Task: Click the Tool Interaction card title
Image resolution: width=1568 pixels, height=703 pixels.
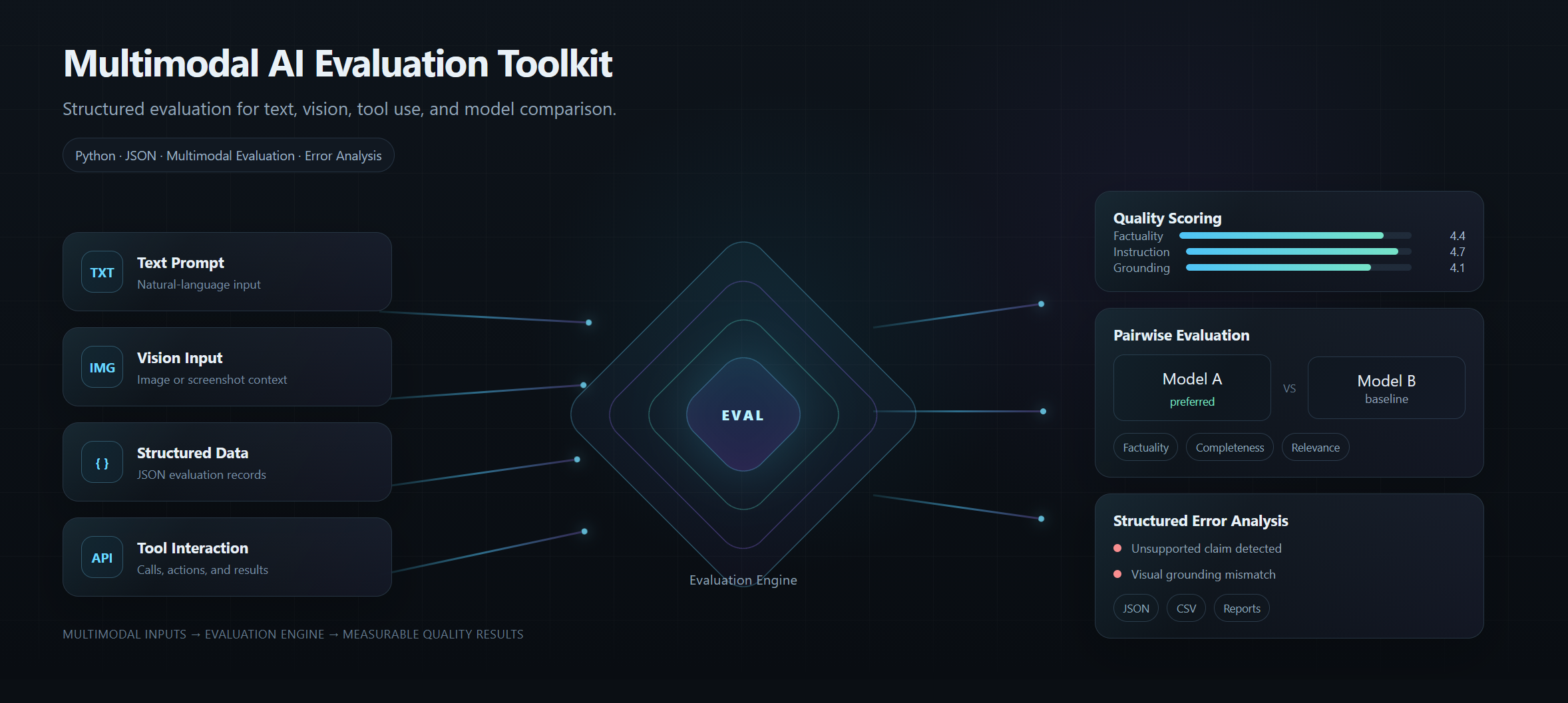Action: click(x=192, y=548)
